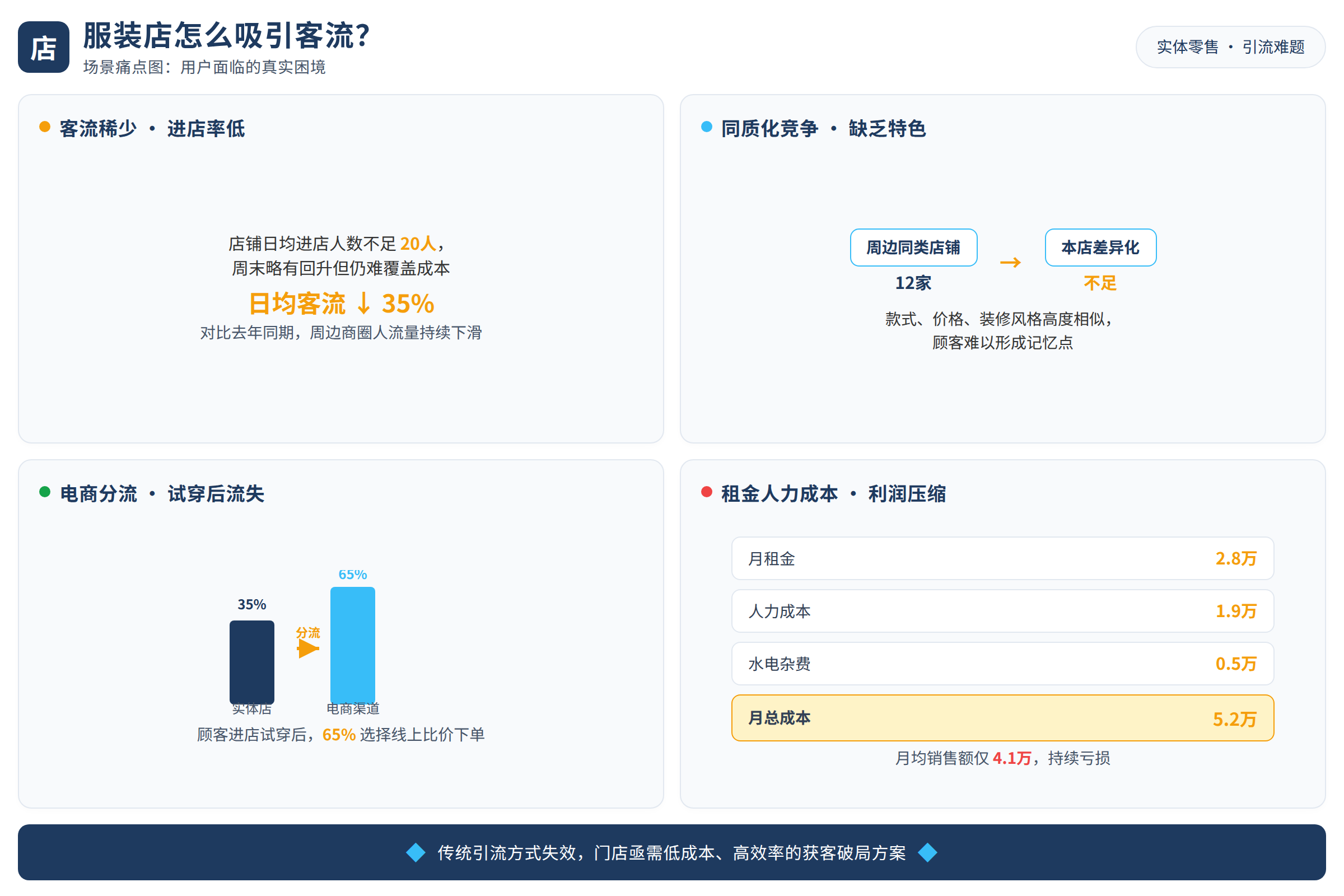Click the 电商渠道 axis label
Viewport: 1344px width, 896px height.
click(353, 708)
